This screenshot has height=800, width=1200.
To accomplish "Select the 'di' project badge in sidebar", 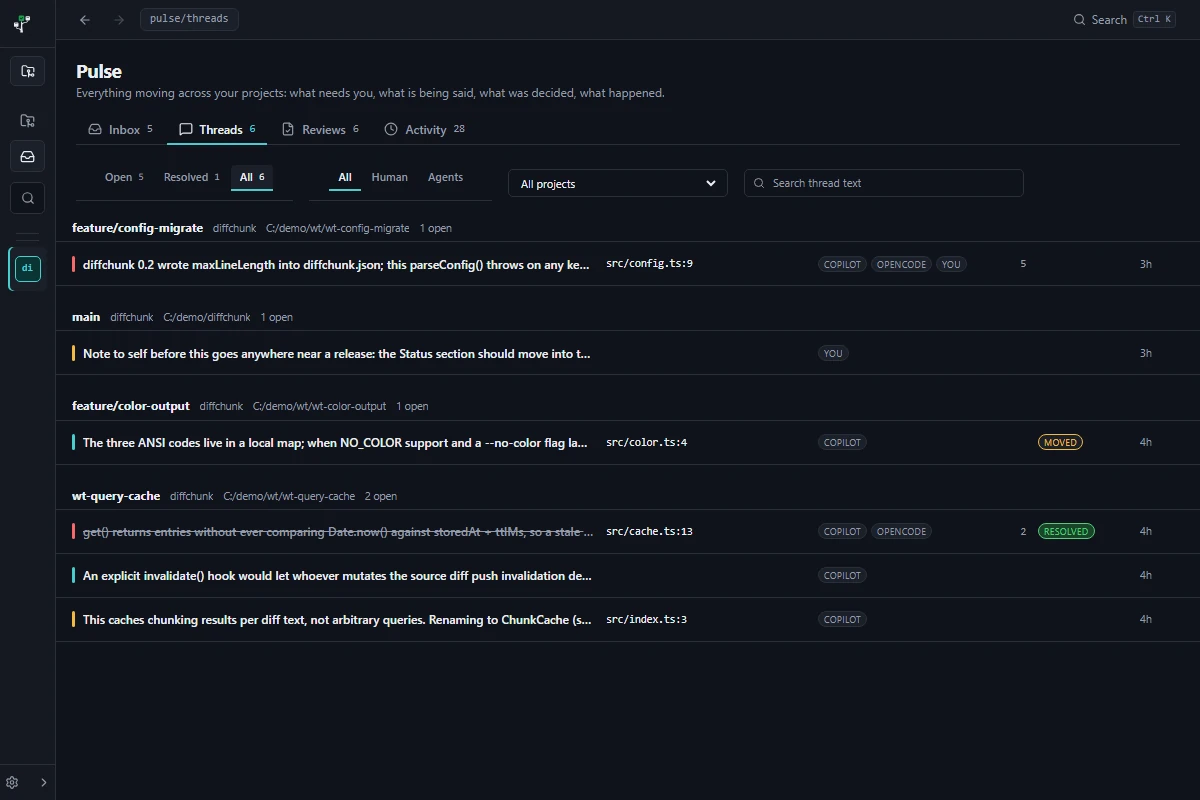I will tap(28, 269).
